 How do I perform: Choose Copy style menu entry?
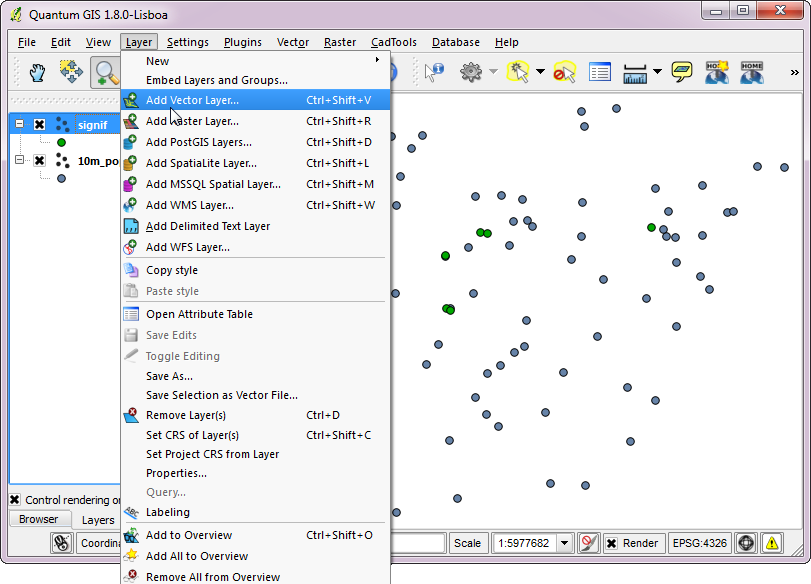(x=256, y=270)
